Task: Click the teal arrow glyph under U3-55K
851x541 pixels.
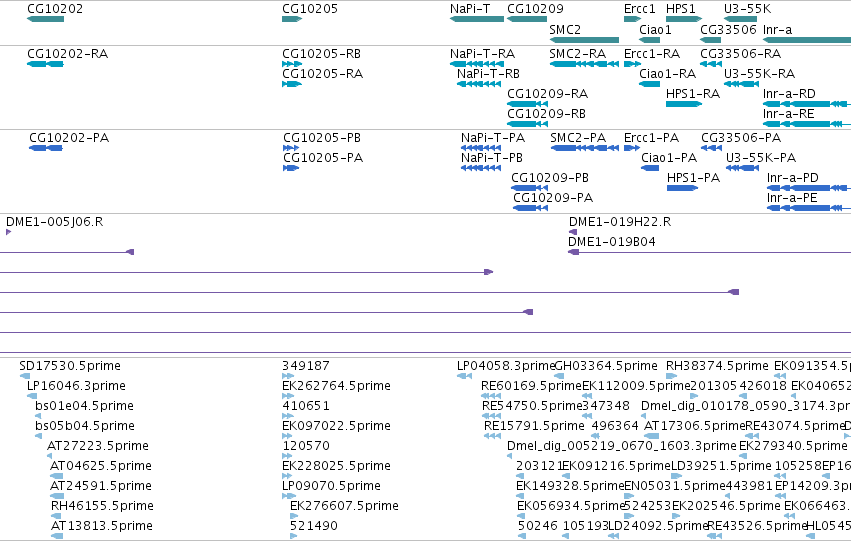Action: (740, 19)
